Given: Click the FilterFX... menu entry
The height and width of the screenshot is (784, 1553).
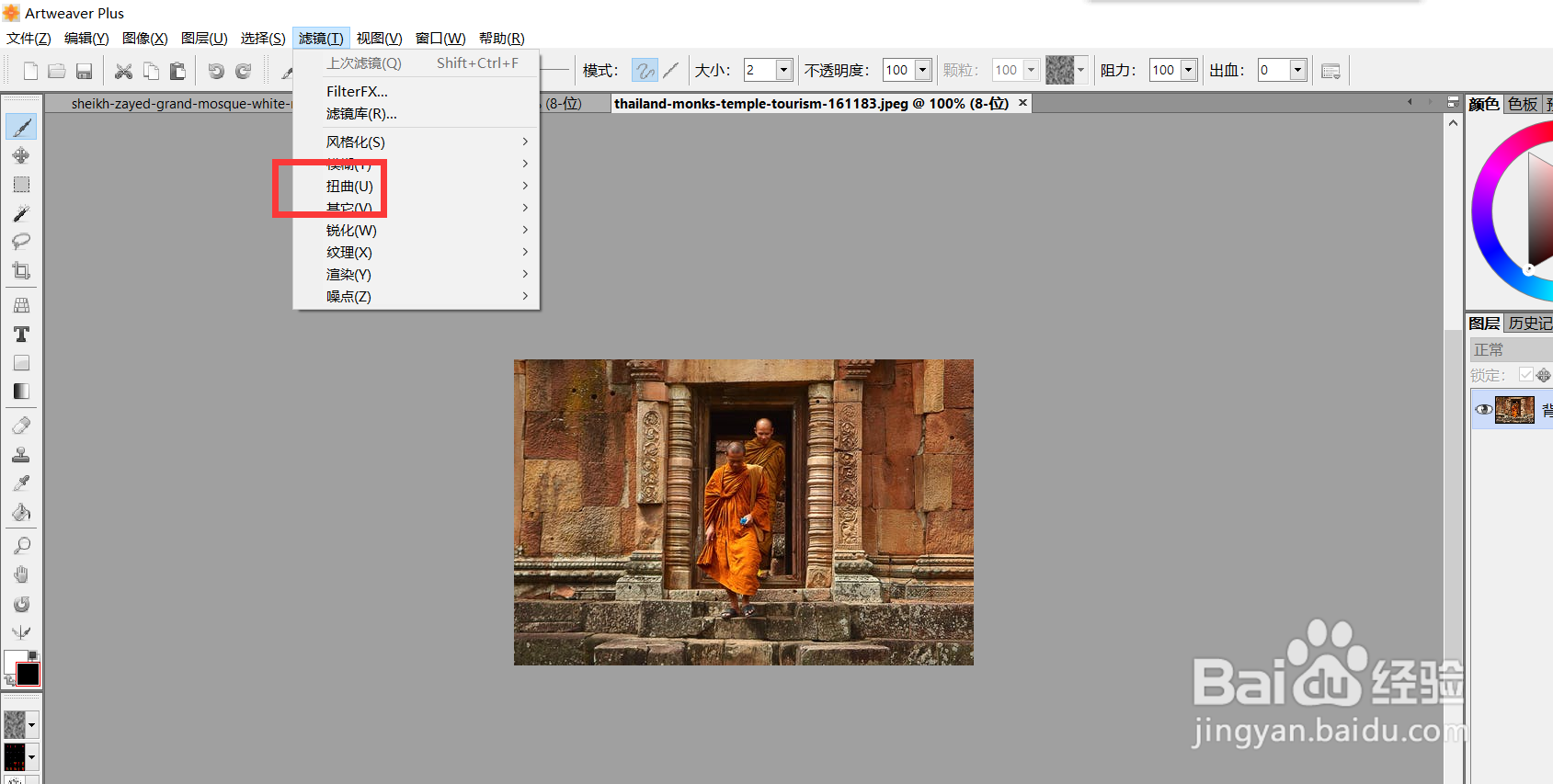Looking at the screenshot, I should point(357,92).
